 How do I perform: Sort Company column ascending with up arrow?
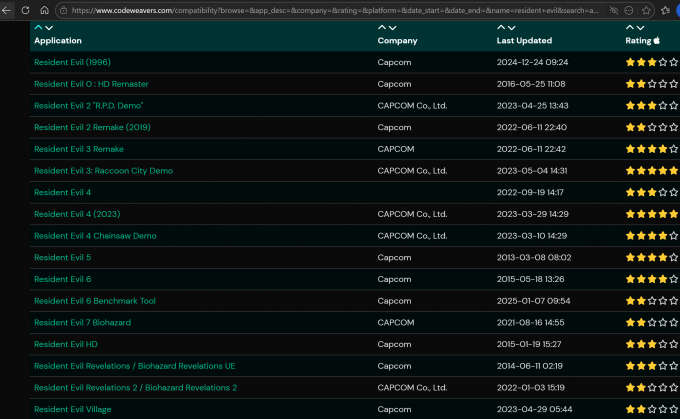coord(382,27)
